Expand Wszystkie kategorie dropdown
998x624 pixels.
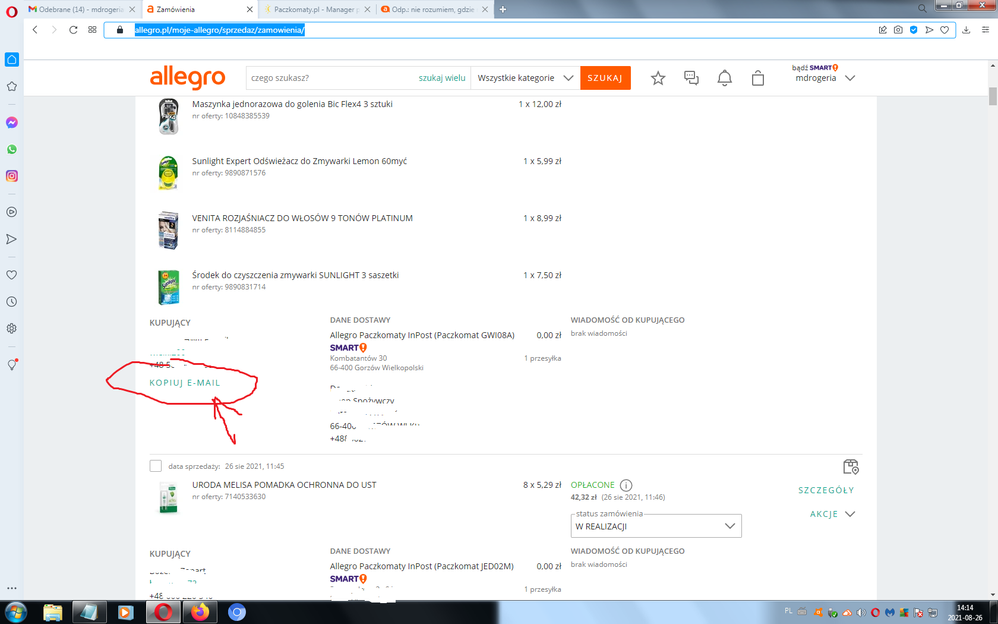point(525,78)
